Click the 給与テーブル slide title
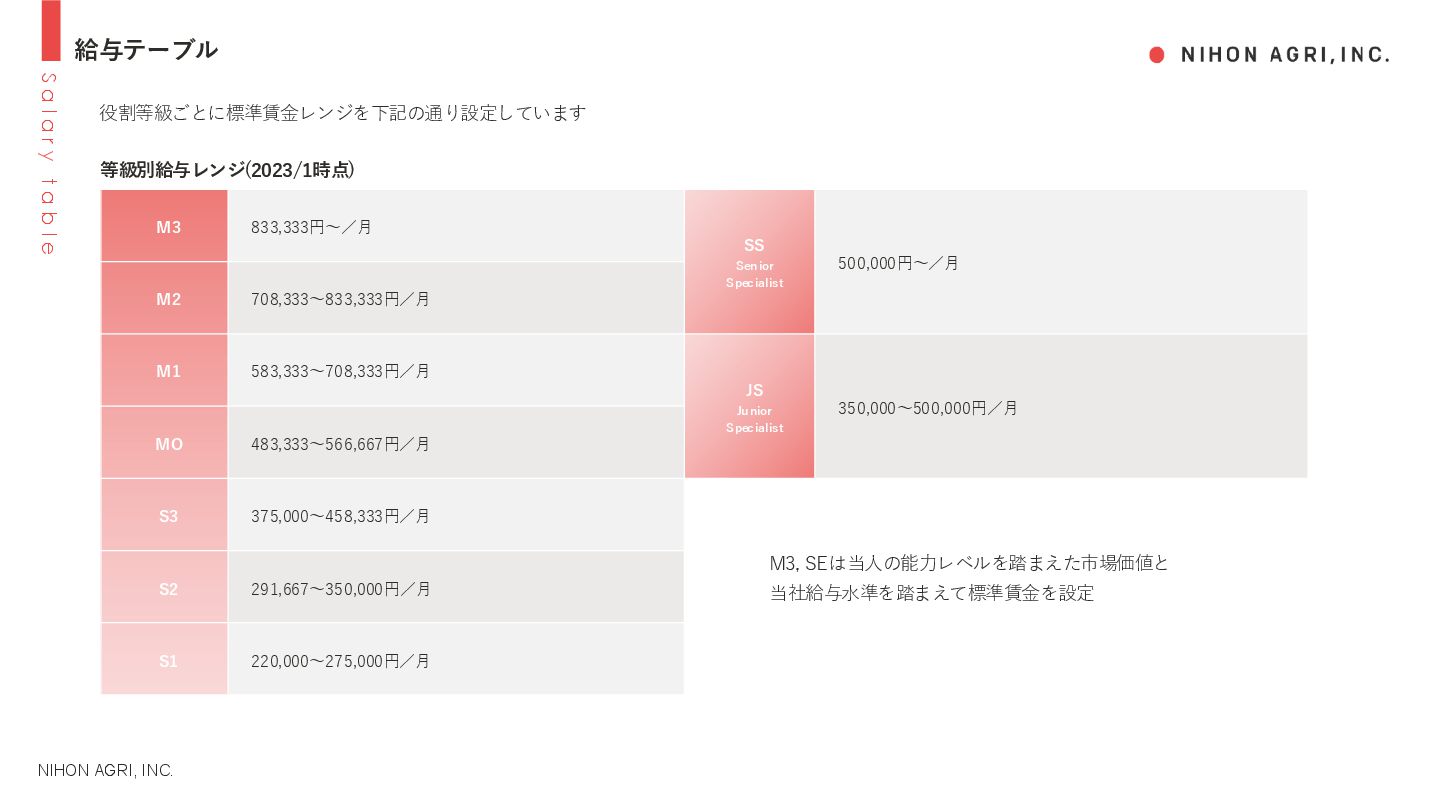This screenshot has height=811, width=1440. click(x=146, y=49)
